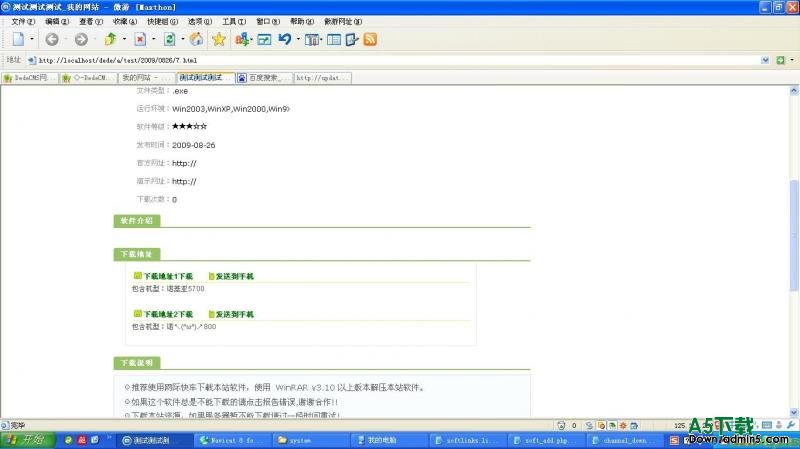
Task: Open the 编辑 menu
Action: coord(57,21)
